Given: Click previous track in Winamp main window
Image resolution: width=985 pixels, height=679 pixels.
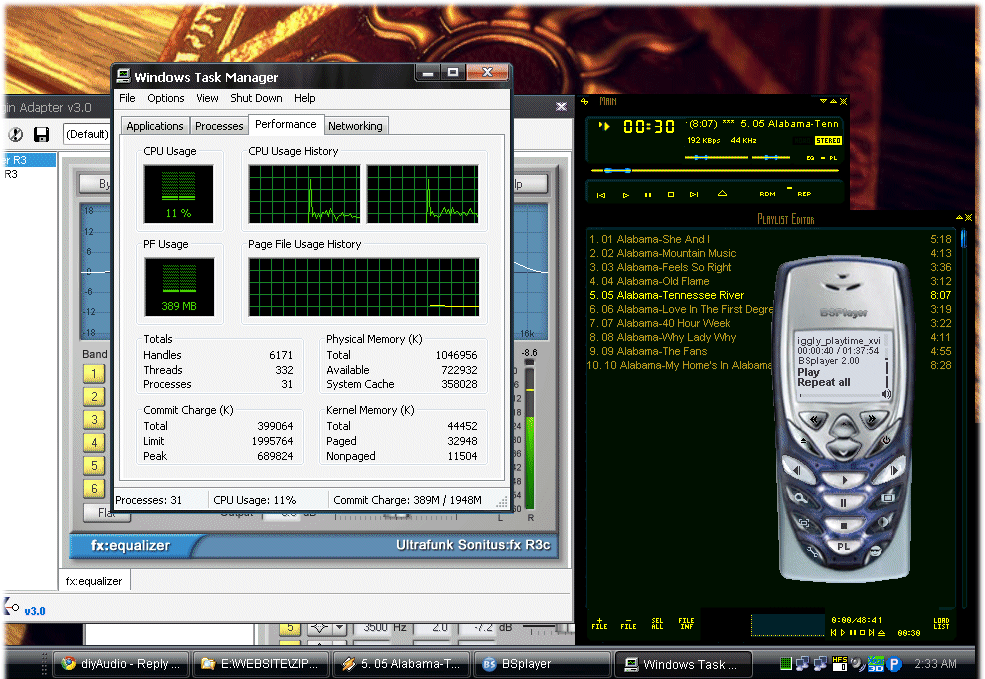Looking at the screenshot, I should click(601, 195).
